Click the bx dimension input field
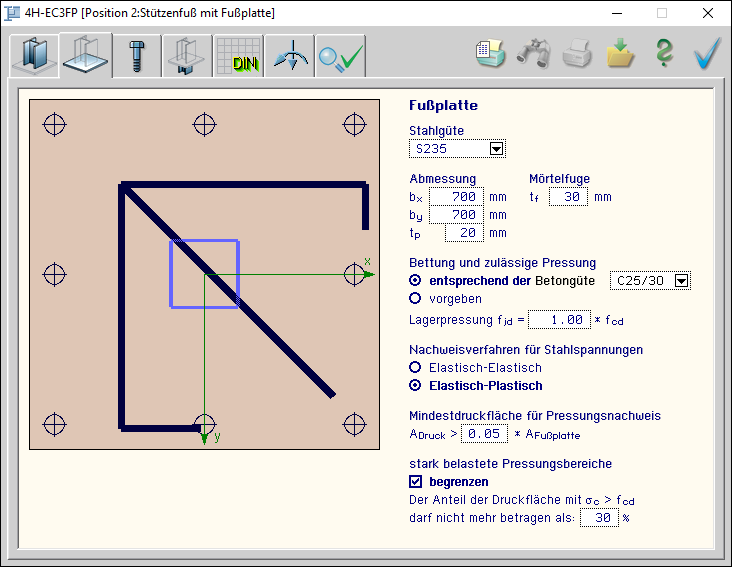The image size is (732, 567). tap(459, 197)
